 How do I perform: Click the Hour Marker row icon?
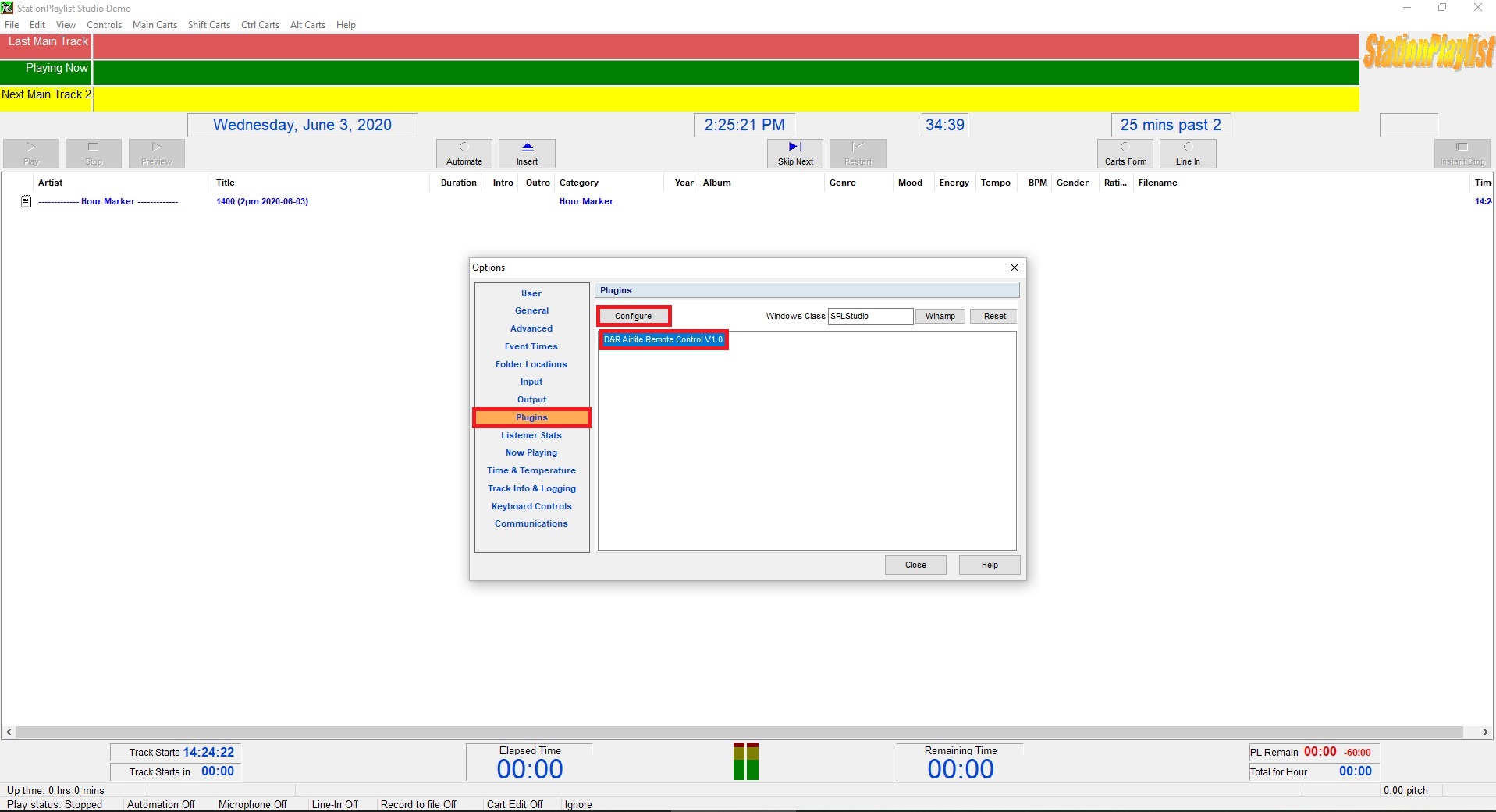coord(26,201)
